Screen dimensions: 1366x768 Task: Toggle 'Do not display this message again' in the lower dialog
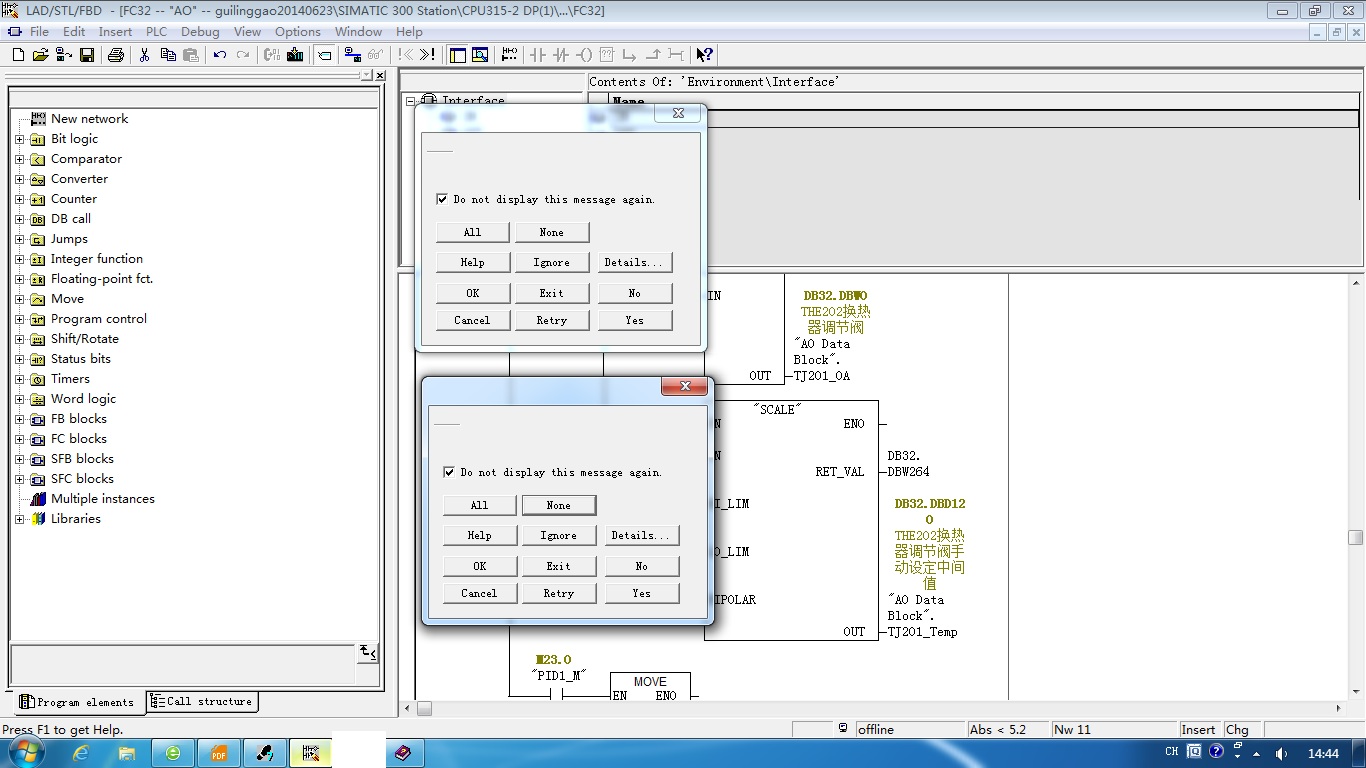tap(449, 472)
